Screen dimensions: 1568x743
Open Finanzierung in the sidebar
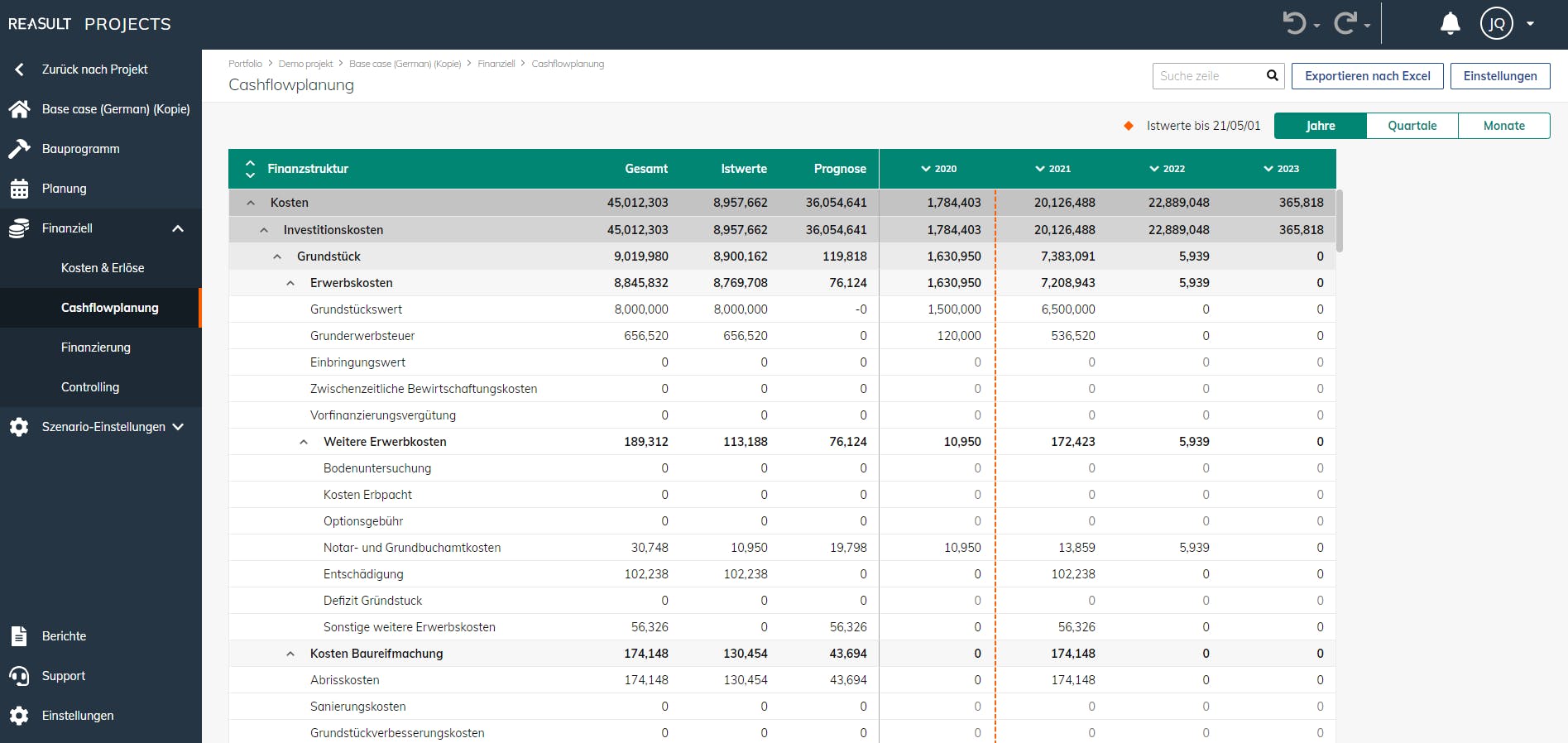click(x=96, y=348)
